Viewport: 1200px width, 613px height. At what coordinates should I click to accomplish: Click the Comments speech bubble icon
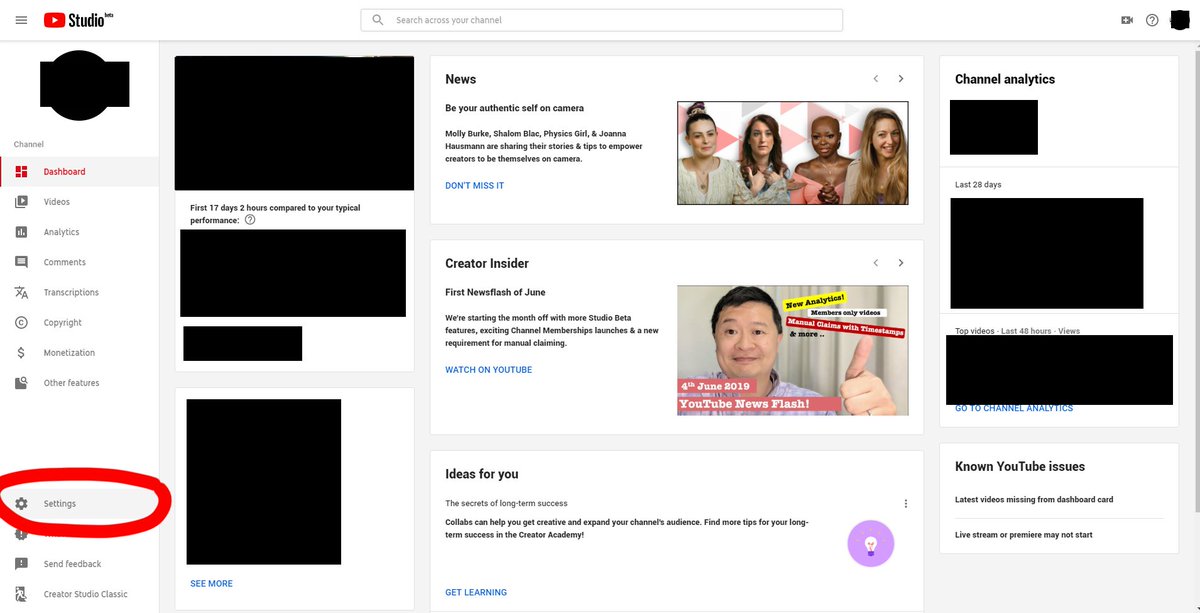[21, 262]
